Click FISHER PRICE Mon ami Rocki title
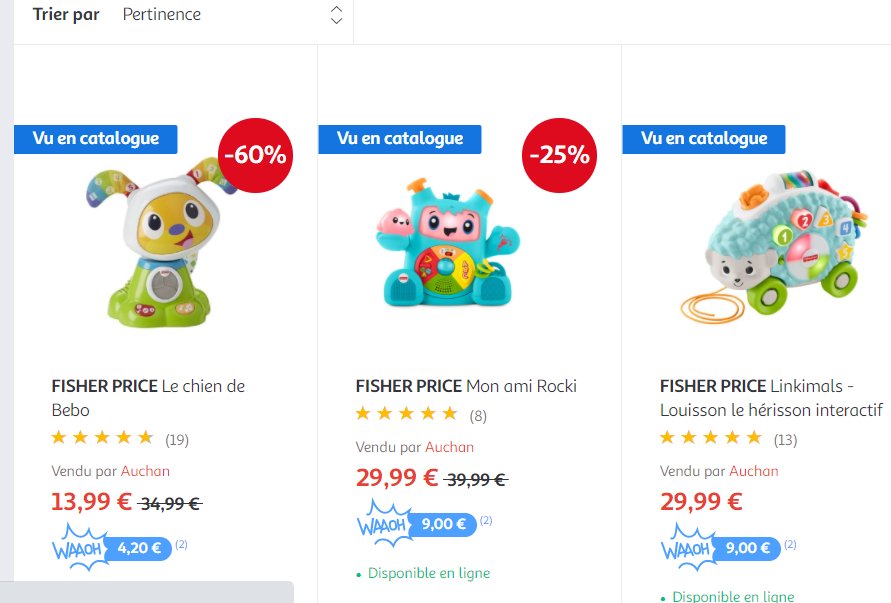 466,386
